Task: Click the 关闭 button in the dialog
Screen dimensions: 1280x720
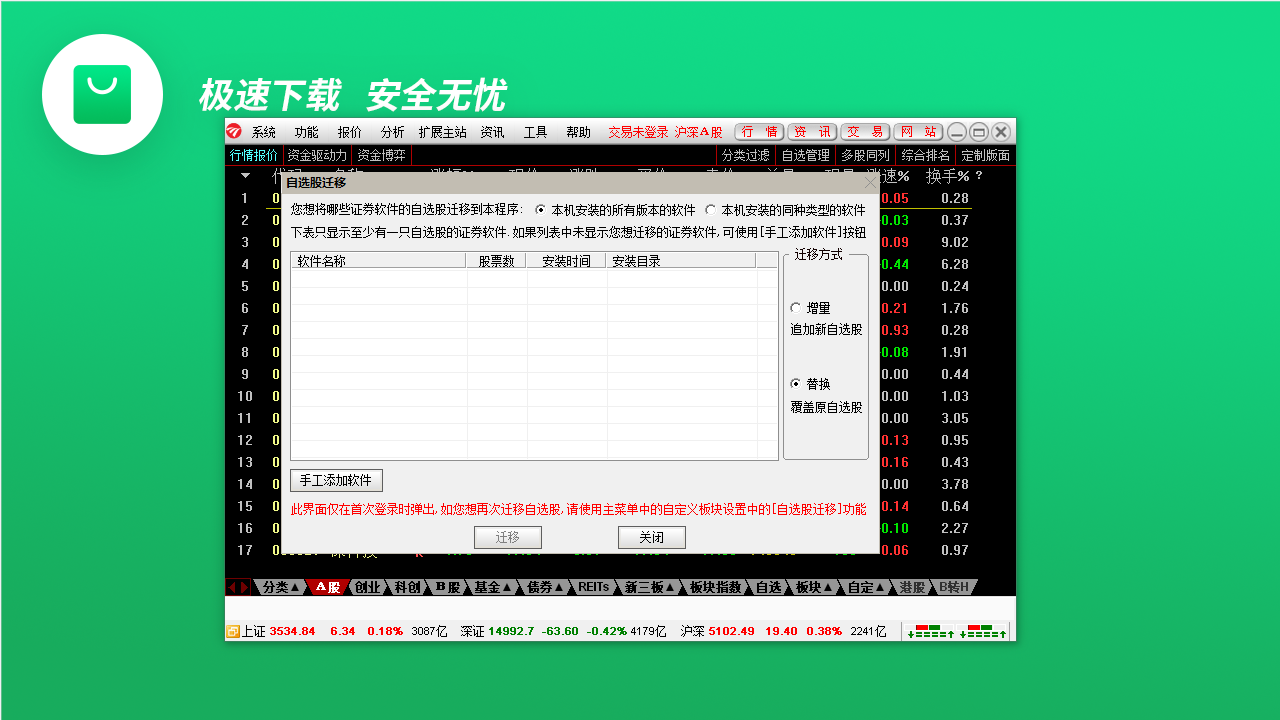Action: [651, 537]
